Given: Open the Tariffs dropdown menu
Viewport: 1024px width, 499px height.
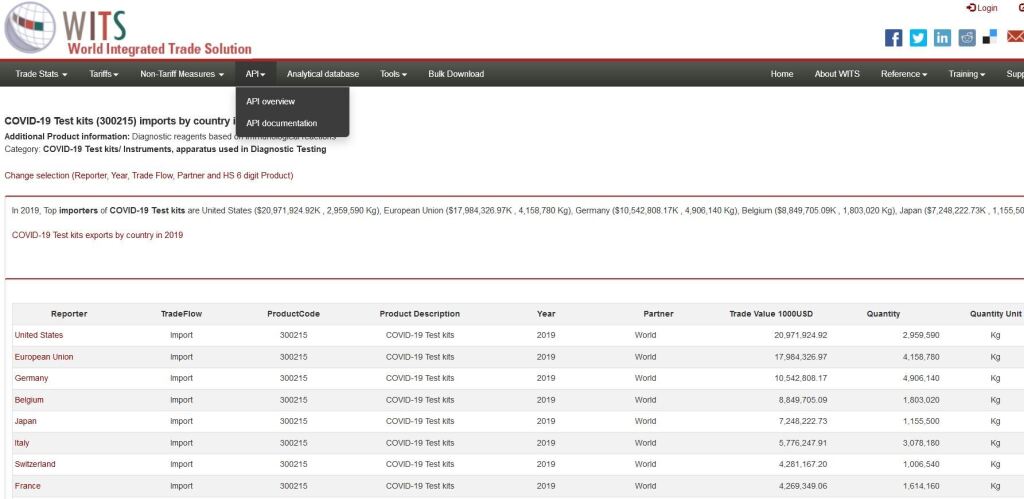Looking at the screenshot, I should tap(104, 74).
